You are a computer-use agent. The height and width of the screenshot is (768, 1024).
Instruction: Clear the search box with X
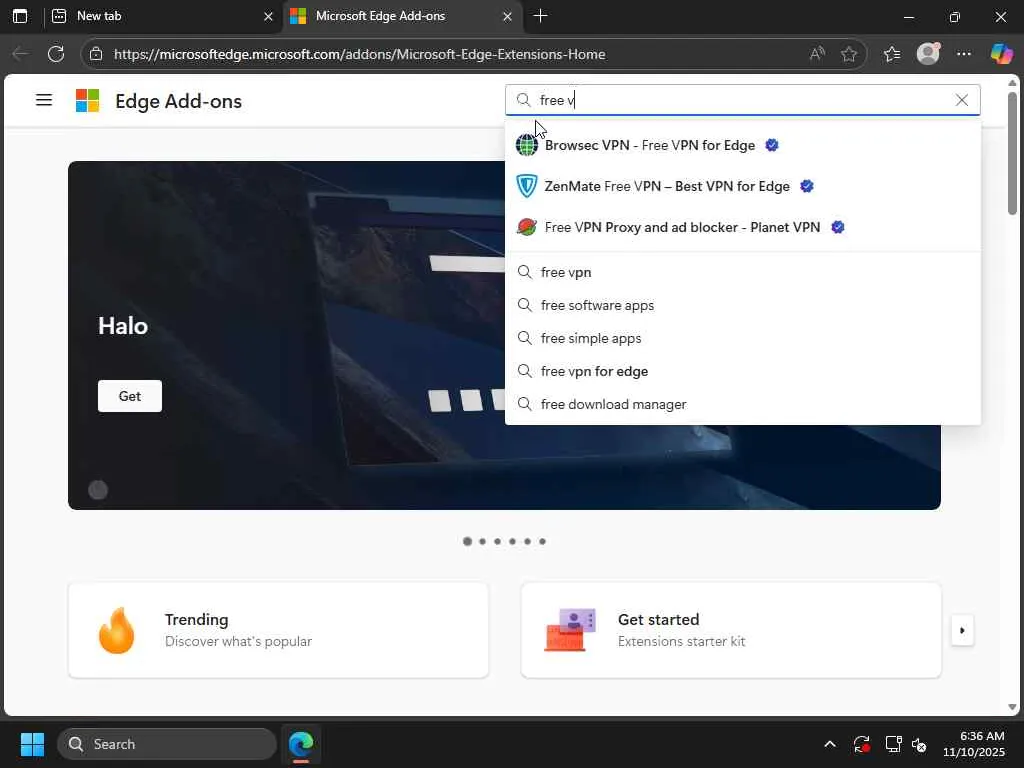point(961,100)
